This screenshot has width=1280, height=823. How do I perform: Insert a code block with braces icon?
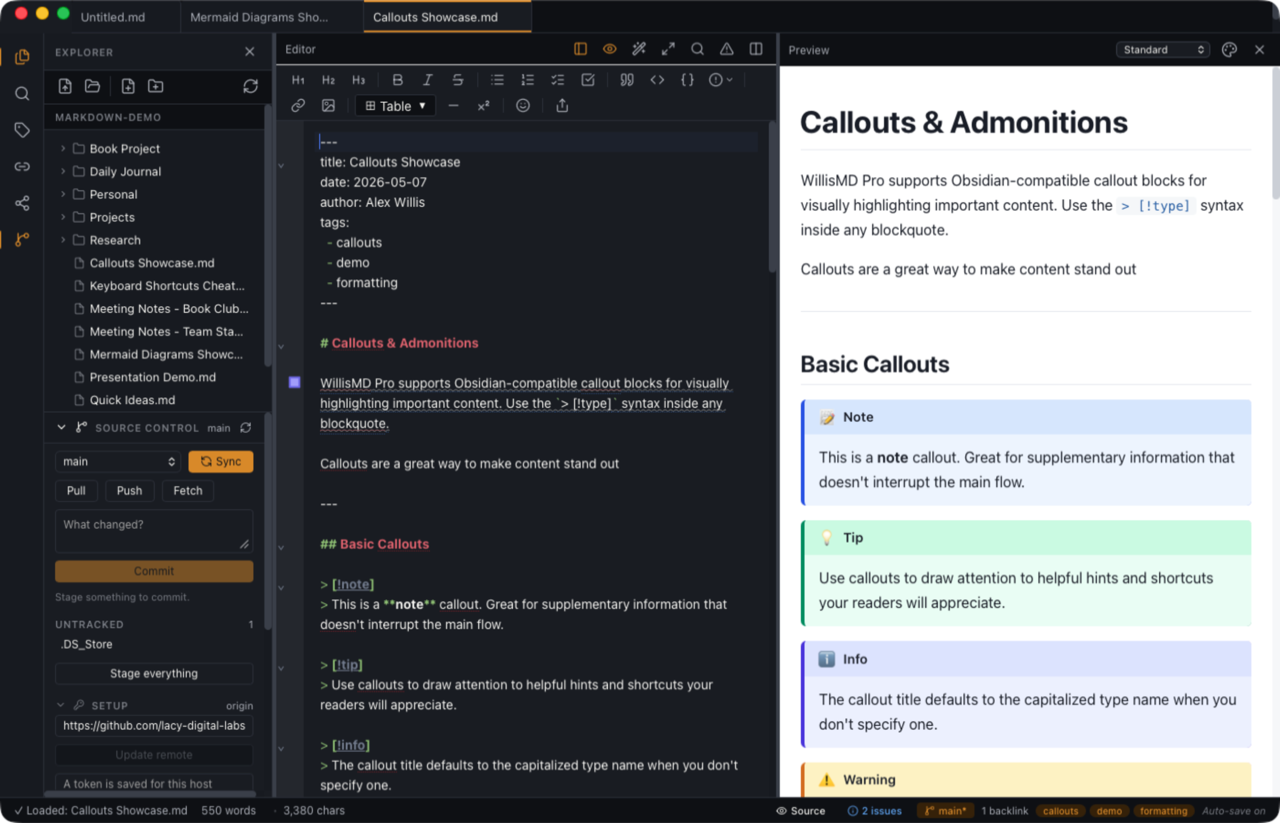point(687,80)
